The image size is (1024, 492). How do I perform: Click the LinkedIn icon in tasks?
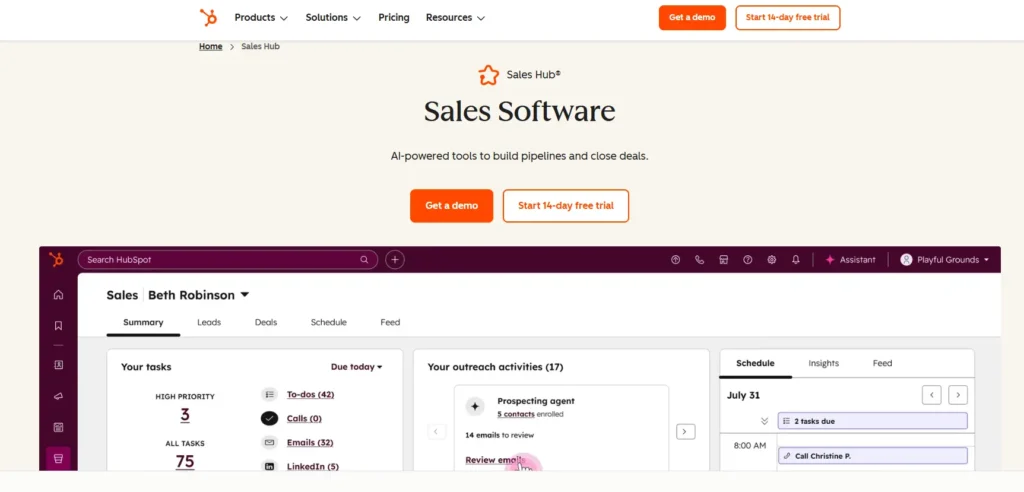[269, 467]
